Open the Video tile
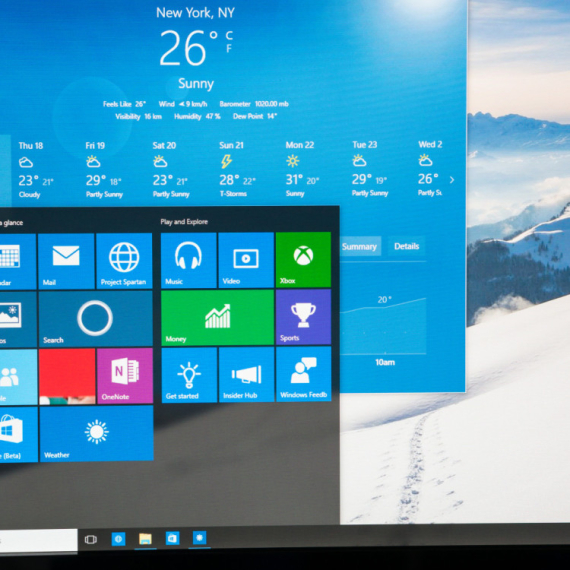570x570 pixels. point(246,260)
